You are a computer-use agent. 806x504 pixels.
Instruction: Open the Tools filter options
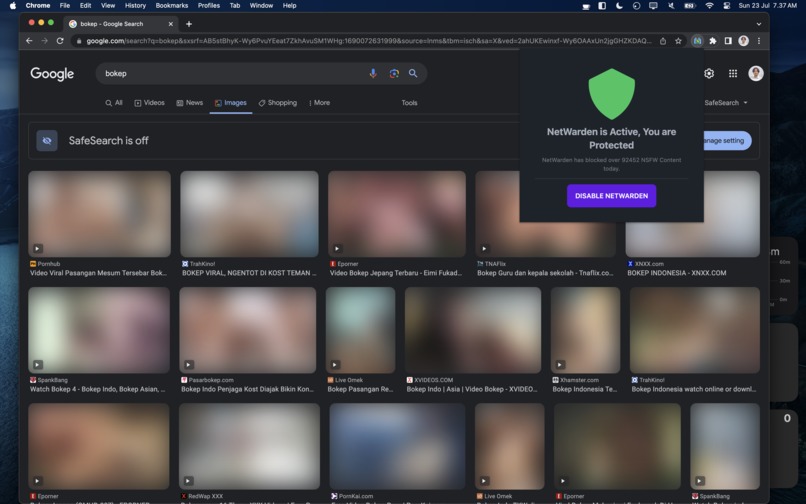pyautogui.click(x=409, y=103)
